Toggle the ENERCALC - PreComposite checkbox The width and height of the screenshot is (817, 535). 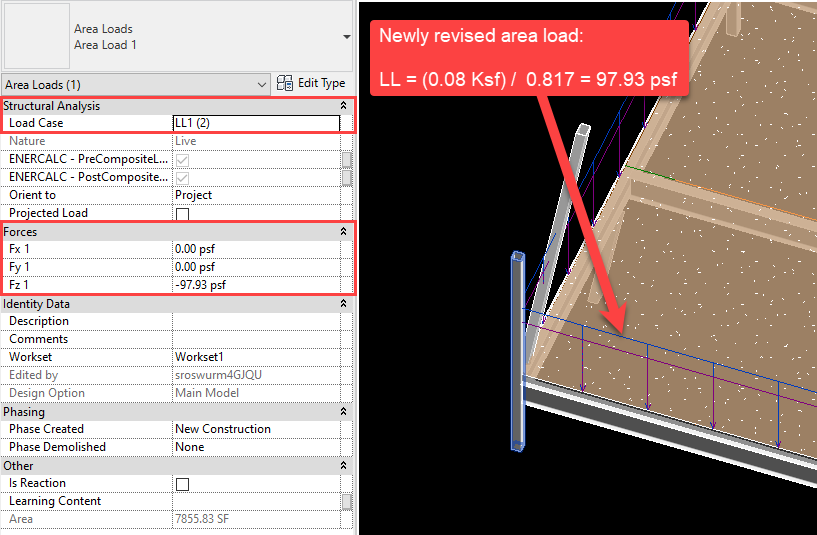pos(182,160)
